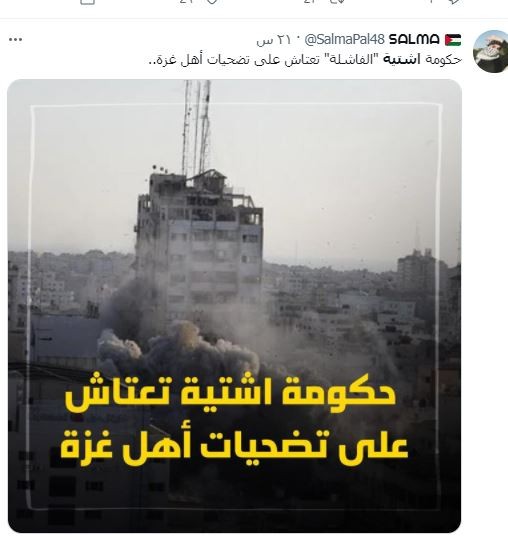Click the tweet text about أهل غزة

[x=305, y=60]
